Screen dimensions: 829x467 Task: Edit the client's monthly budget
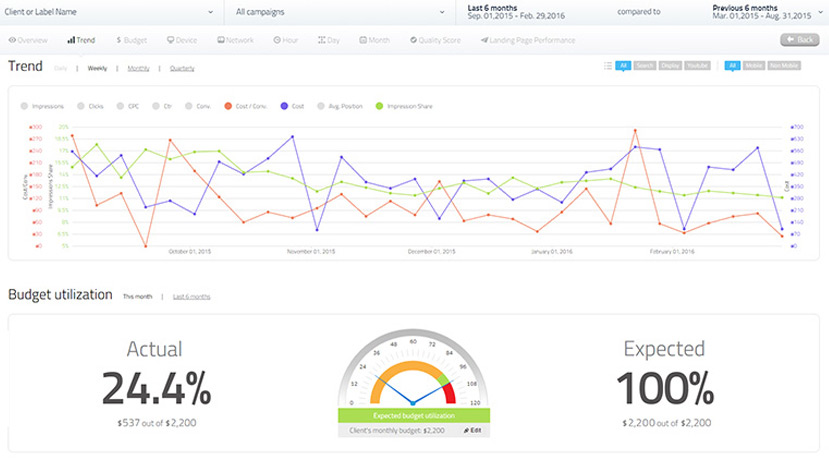(473, 431)
